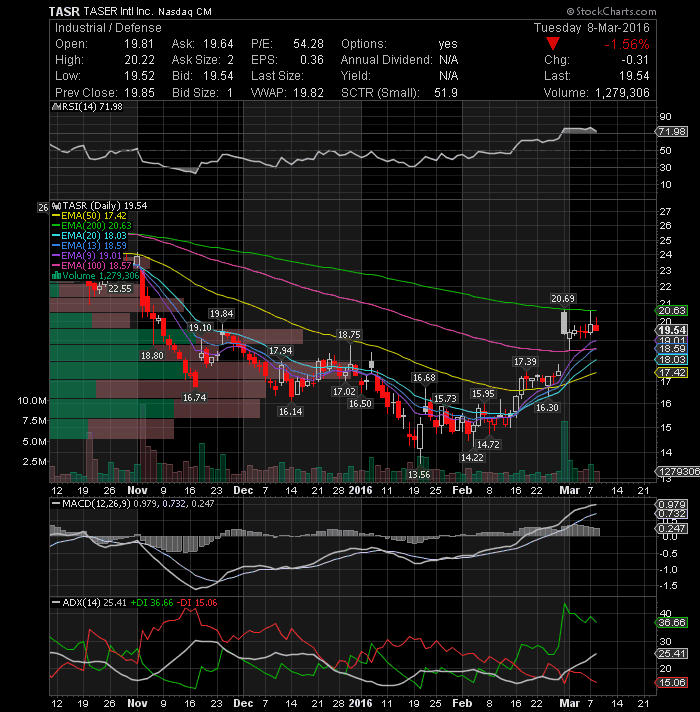Screen dimensions: 700x712
Task: Click the 16.30 price annotation
Action: (547, 408)
